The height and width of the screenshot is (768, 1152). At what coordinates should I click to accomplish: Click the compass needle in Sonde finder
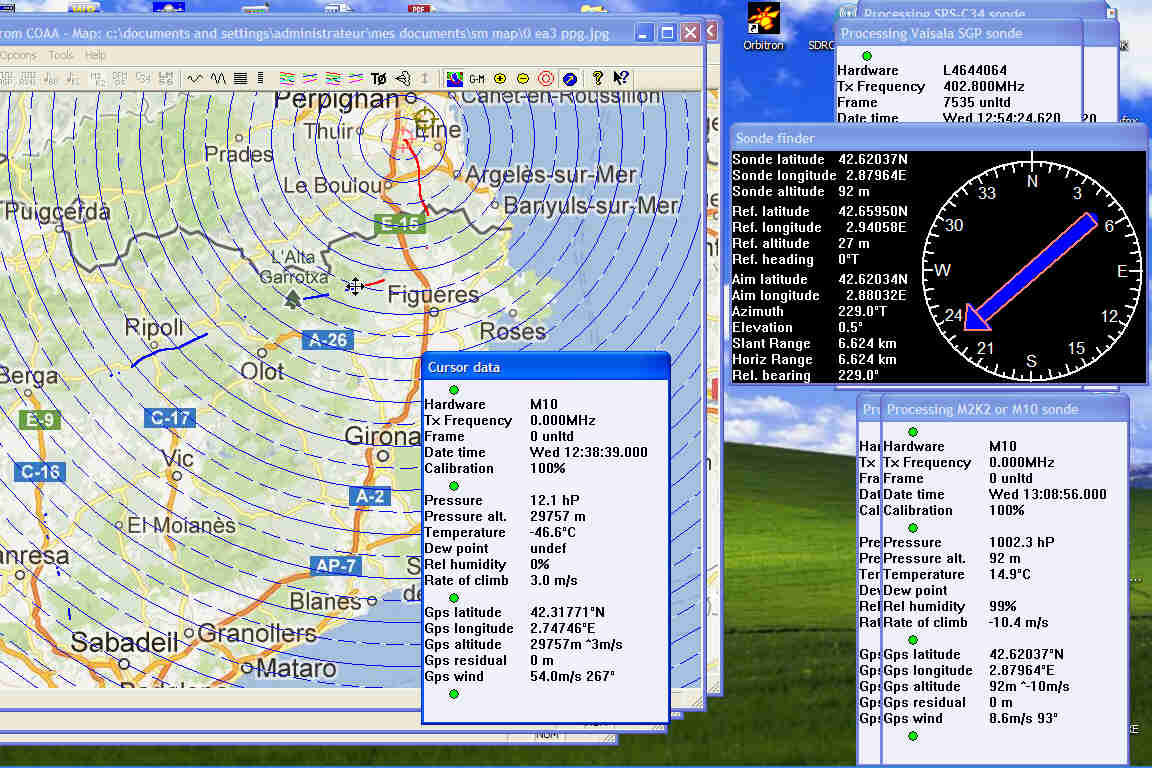pyautogui.click(x=1030, y=271)
